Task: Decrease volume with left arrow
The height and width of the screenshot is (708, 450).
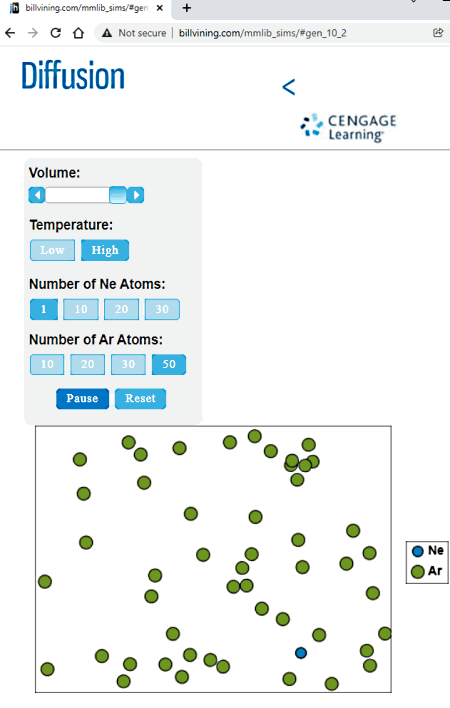Action: pyautogui.click(x=37, y=195)
